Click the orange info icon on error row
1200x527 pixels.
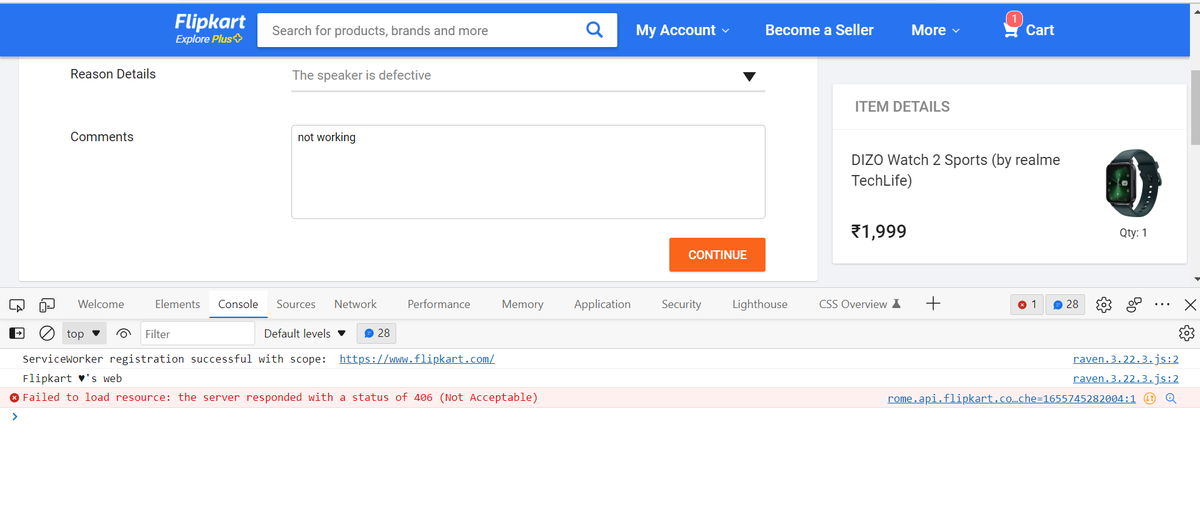pyautogui.click(x=1150, y=398)
